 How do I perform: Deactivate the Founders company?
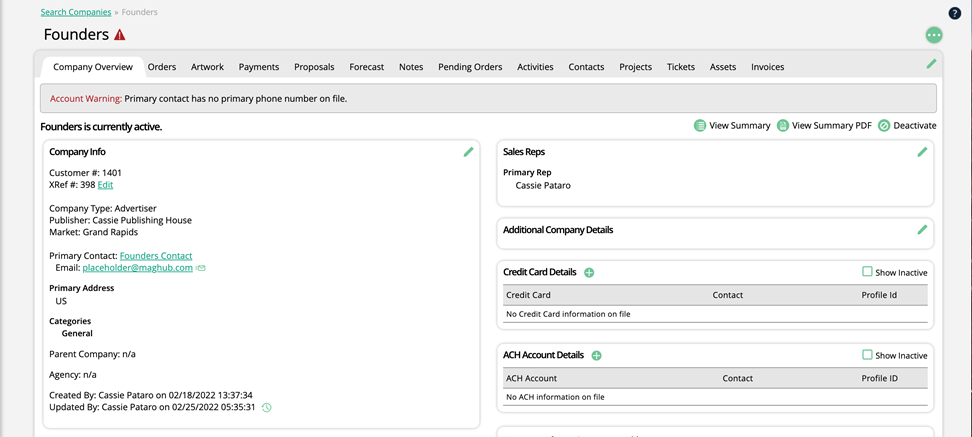[907, 126]
